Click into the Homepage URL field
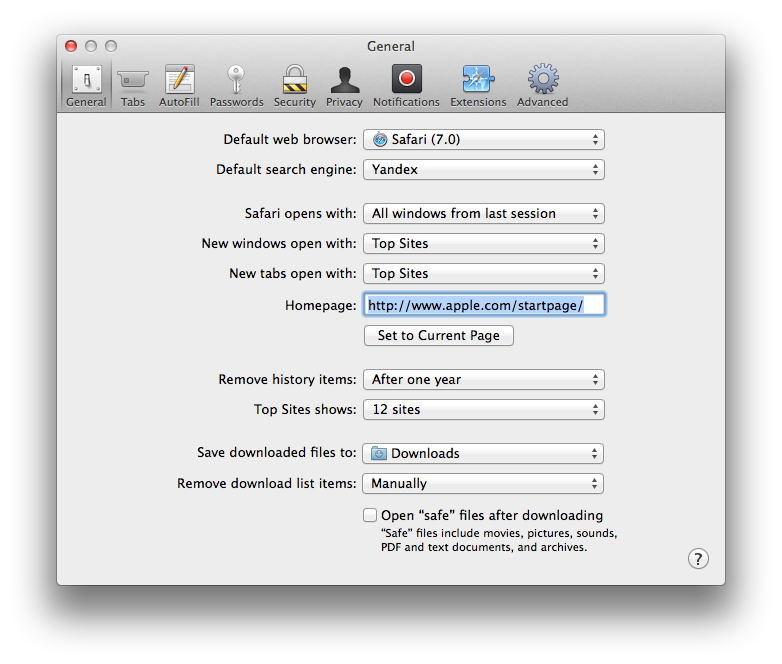Screen dimensions: 782x664 coord(484,305)
